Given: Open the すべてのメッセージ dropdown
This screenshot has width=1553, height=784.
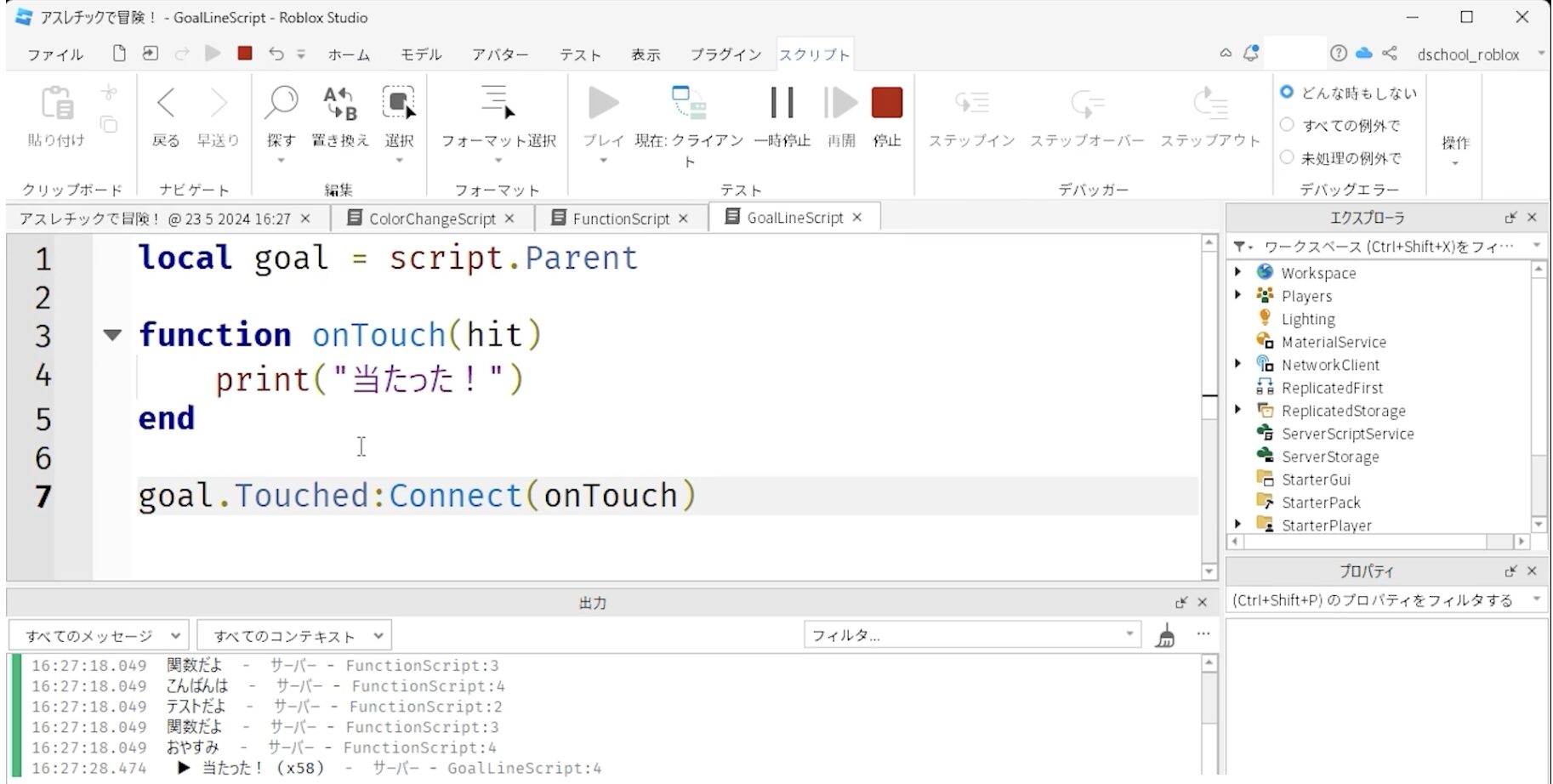Looking at the screenshot, I should (100, 635).
